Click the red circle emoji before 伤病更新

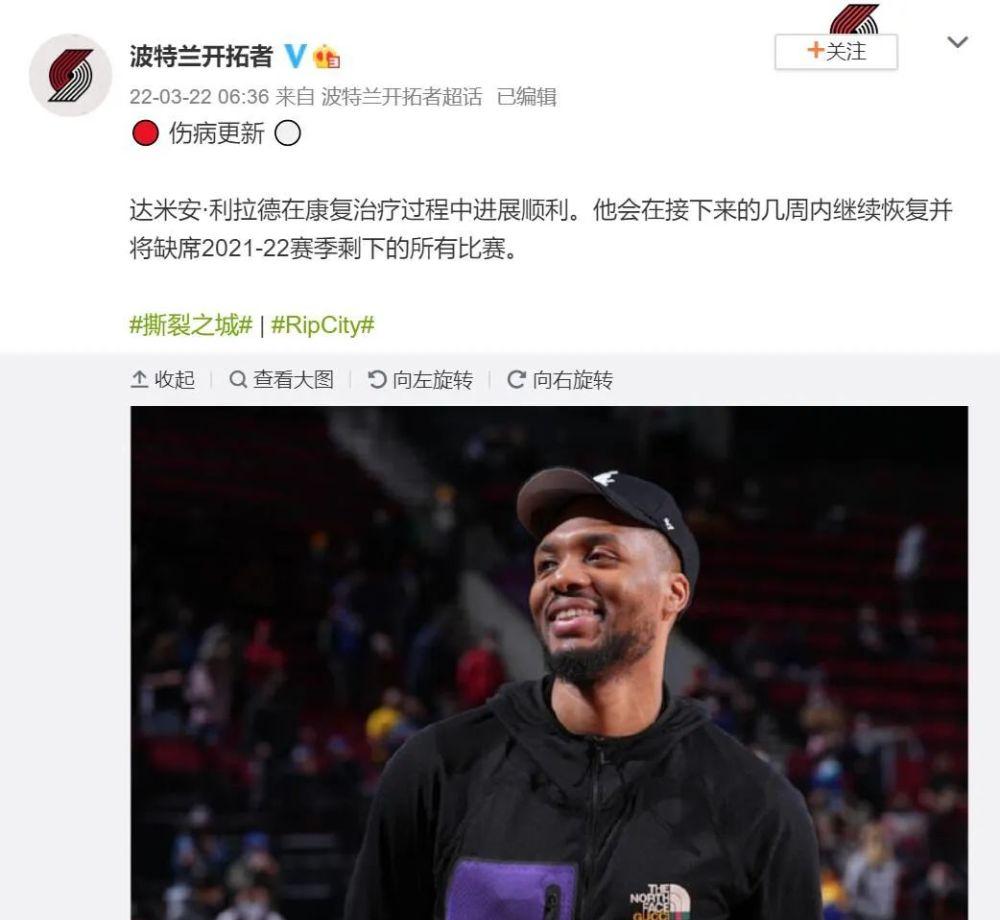[x=145, y=133]
